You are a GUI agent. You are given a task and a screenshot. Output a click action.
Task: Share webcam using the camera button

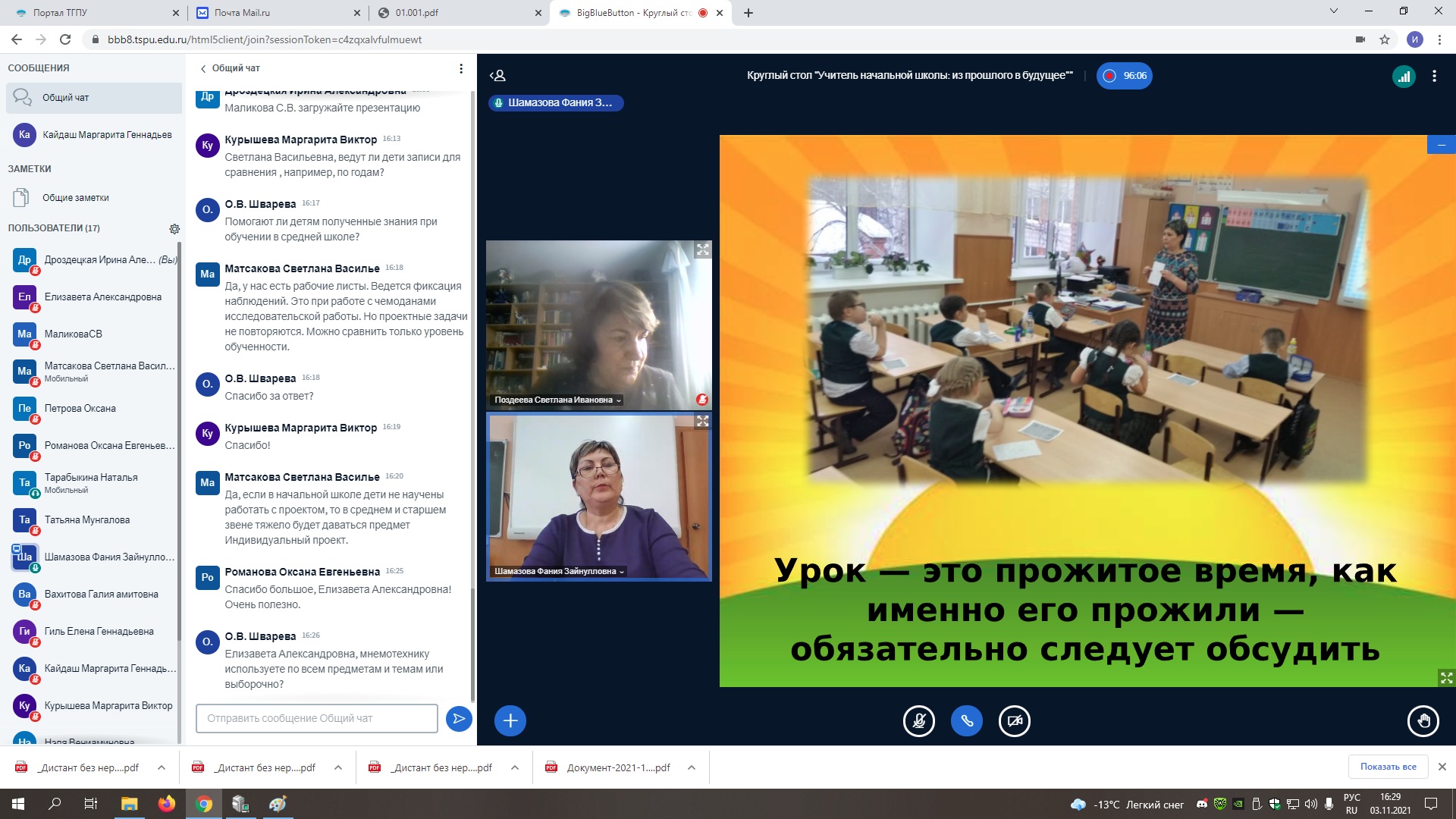[x=1015, y=720]
